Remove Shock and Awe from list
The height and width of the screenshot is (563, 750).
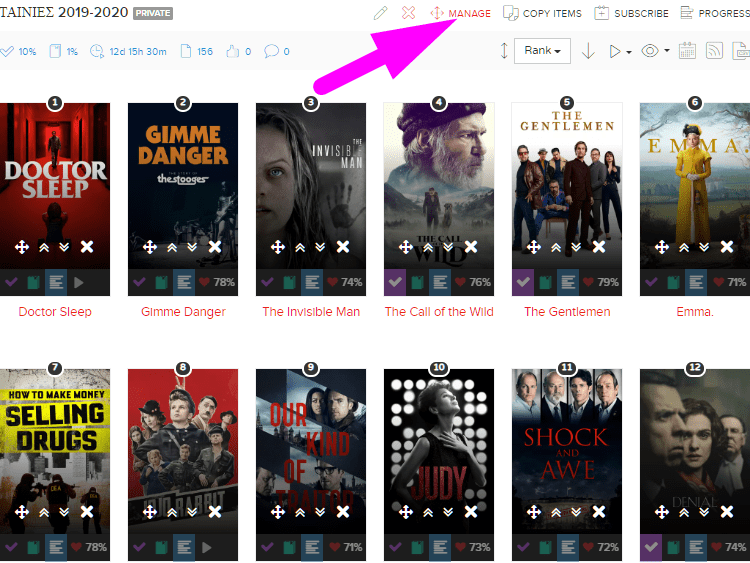pos(599,512)
